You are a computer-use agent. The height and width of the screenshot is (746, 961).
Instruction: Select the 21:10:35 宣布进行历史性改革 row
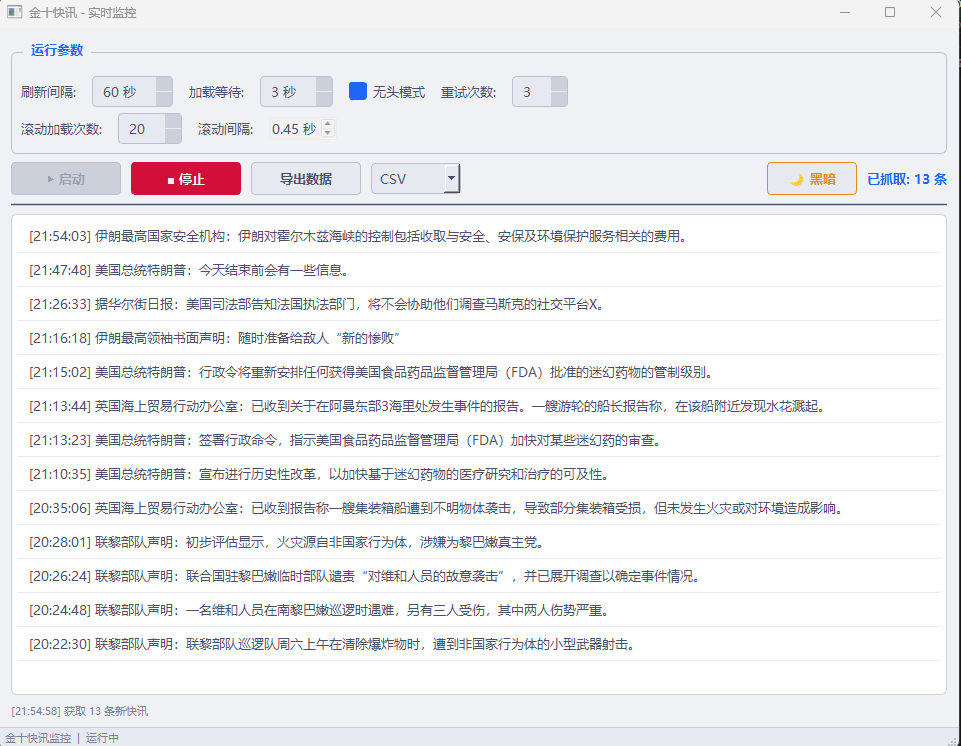(479, 474)
